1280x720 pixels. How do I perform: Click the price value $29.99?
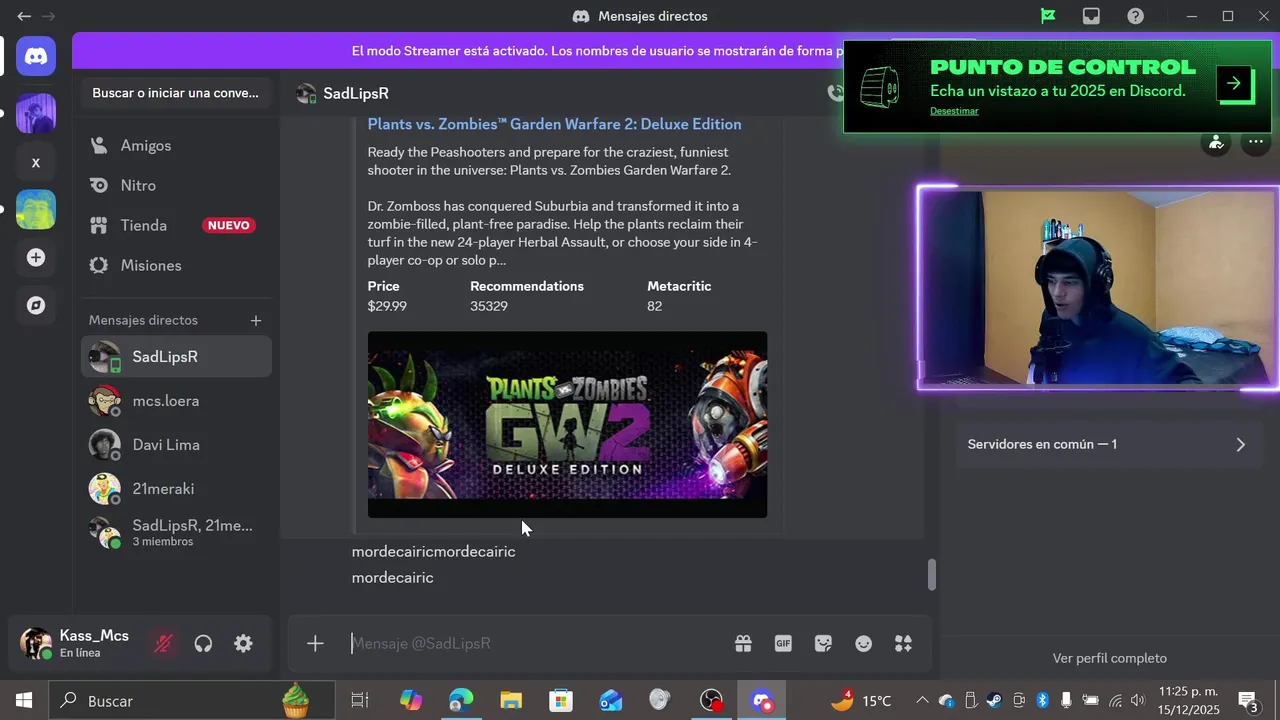click(387, 306)
